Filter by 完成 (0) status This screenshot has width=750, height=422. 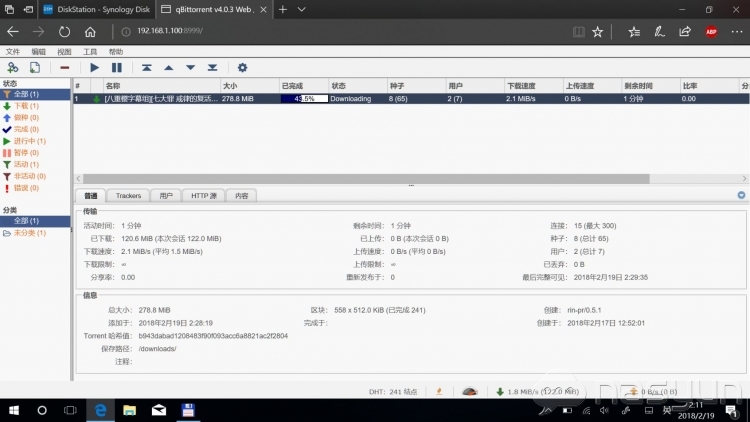point(26,129)
